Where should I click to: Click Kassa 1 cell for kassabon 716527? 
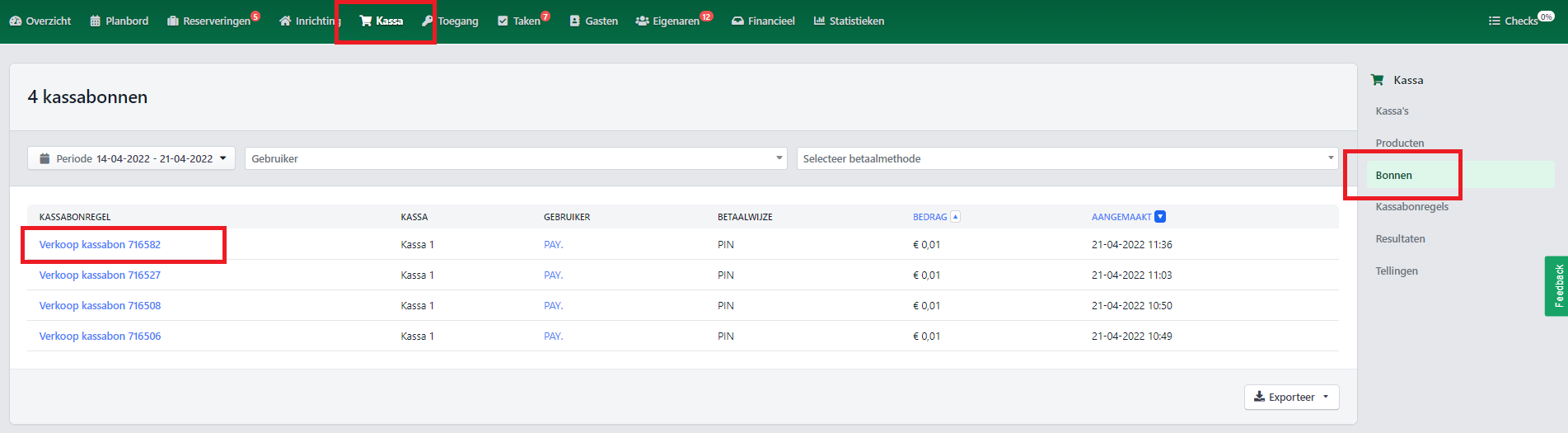coord(417,275)
